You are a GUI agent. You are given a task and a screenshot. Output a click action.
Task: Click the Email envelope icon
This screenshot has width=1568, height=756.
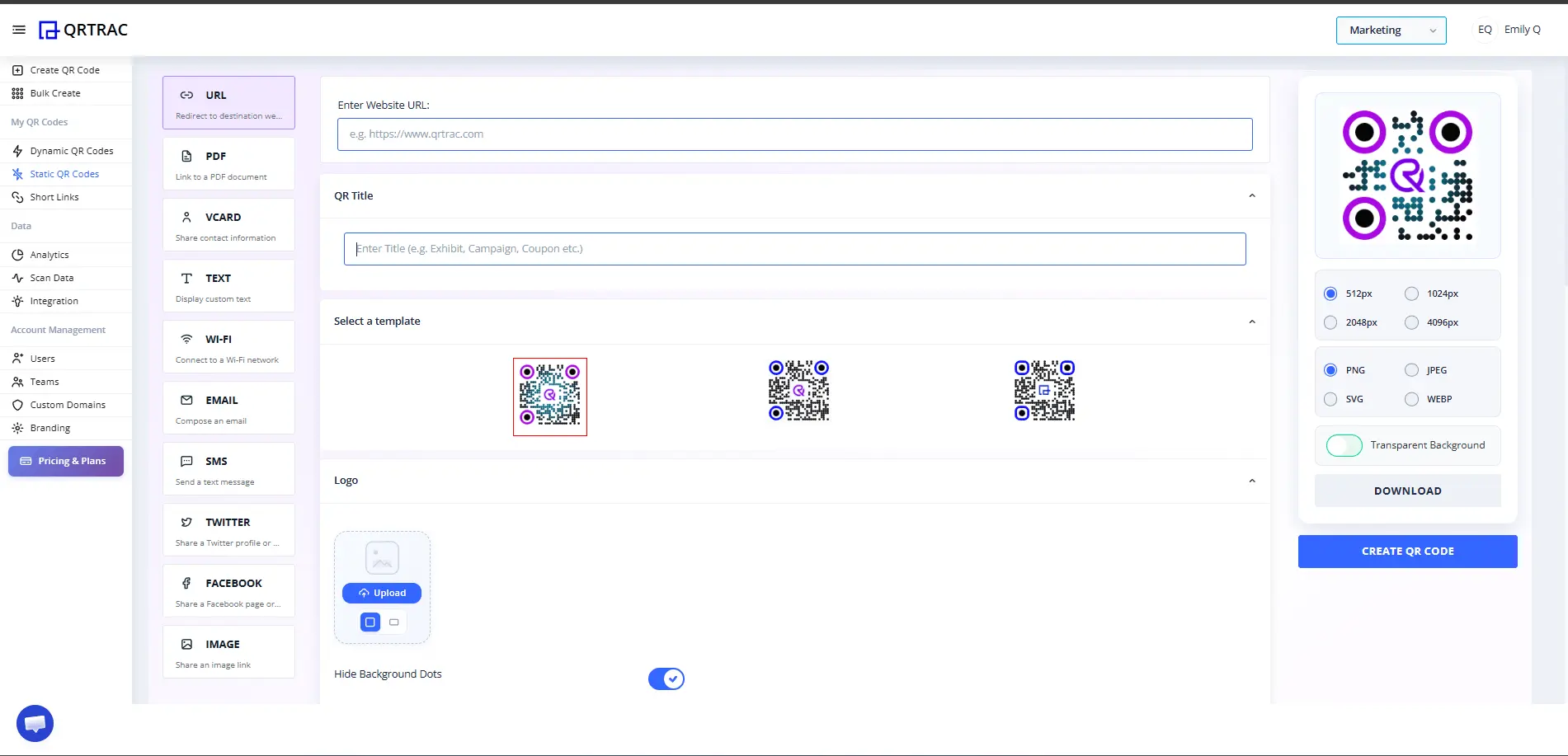186,400
